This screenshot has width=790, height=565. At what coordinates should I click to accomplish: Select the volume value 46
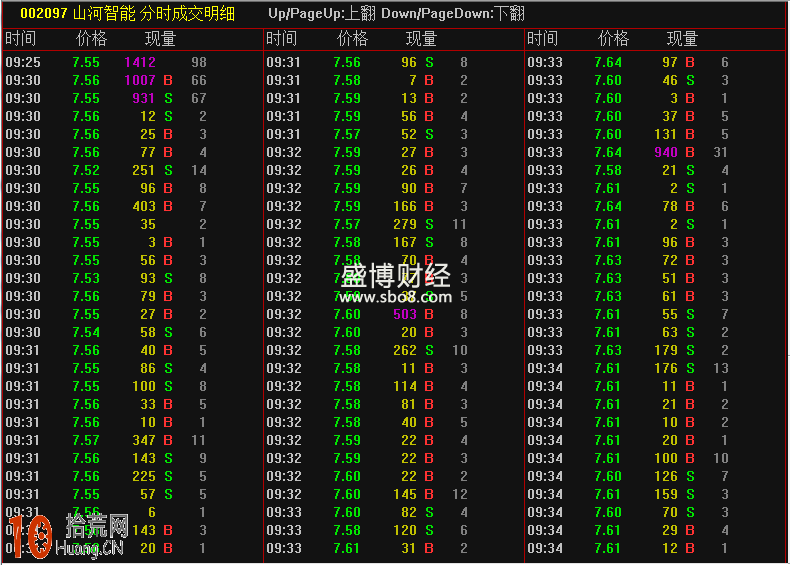[670, 80]
